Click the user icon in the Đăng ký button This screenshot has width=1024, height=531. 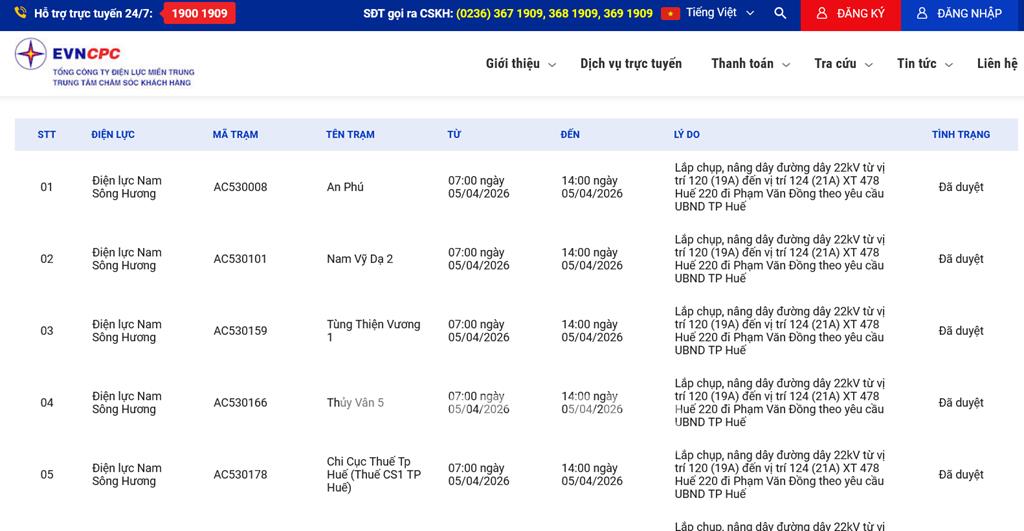click(822, 14)
